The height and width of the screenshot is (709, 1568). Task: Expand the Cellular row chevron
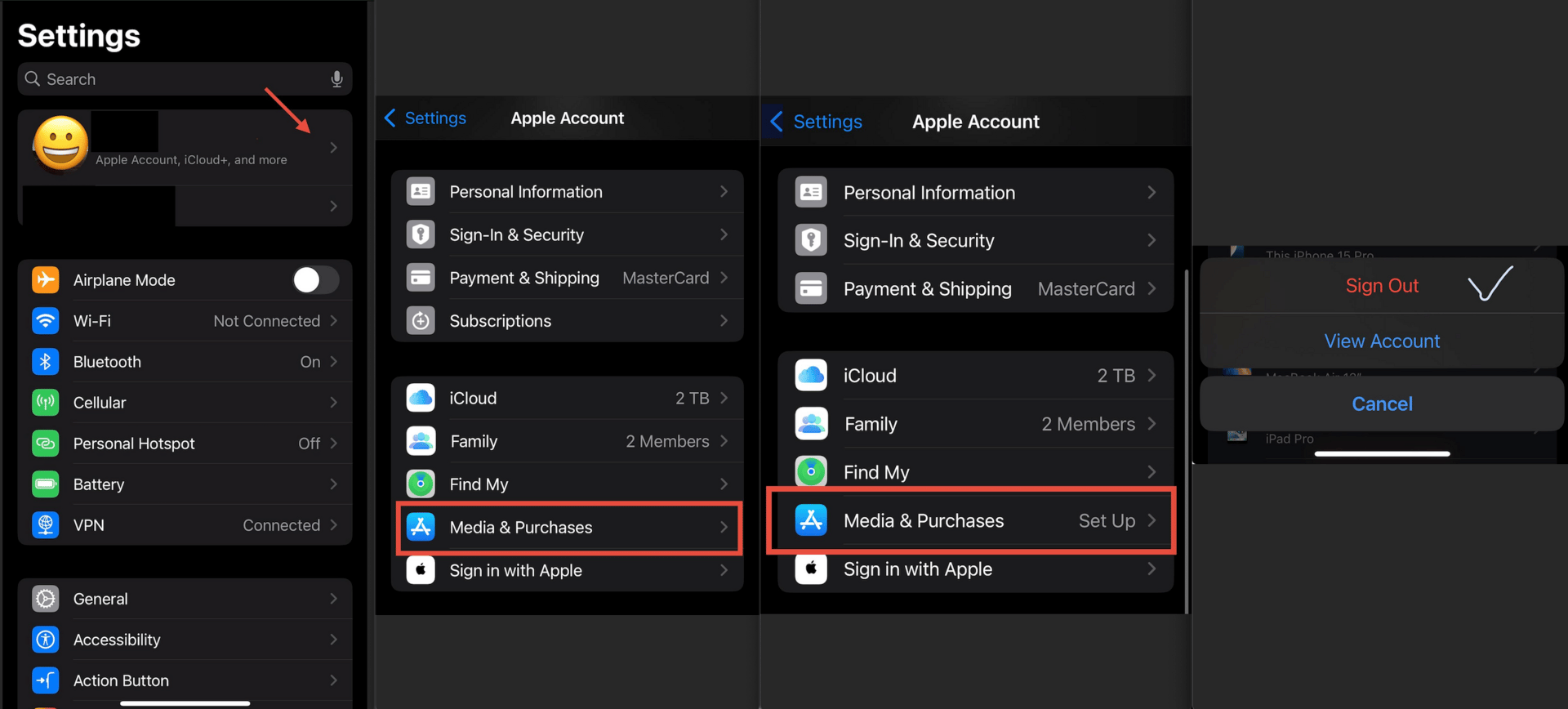point(333,403)
